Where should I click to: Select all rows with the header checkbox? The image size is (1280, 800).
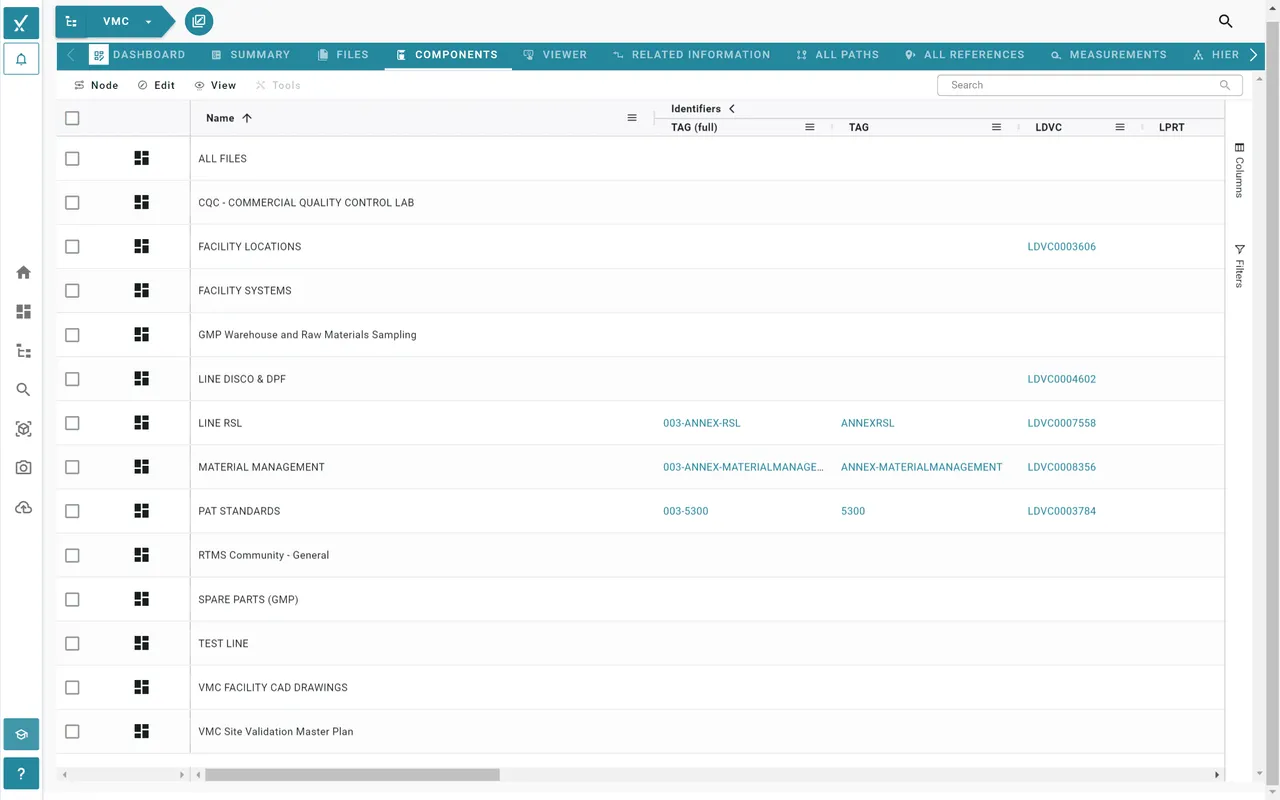[72, 117]
